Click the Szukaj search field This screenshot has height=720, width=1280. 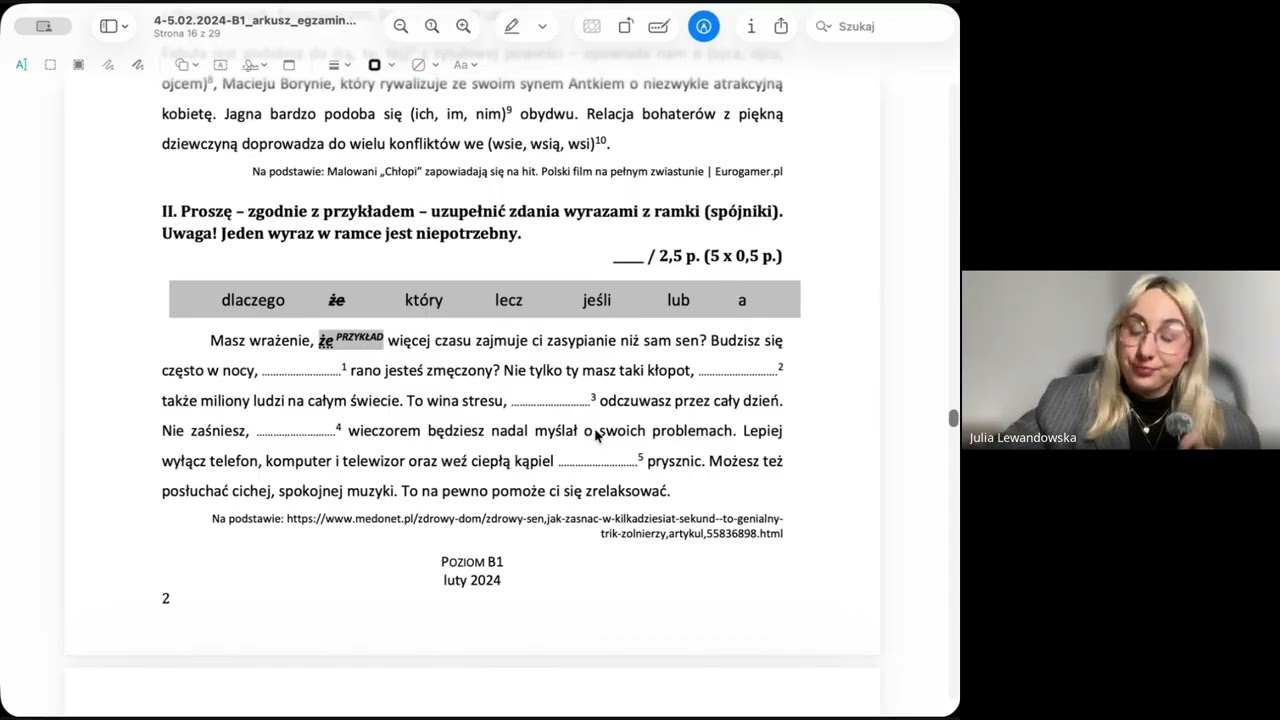[880, 27]
